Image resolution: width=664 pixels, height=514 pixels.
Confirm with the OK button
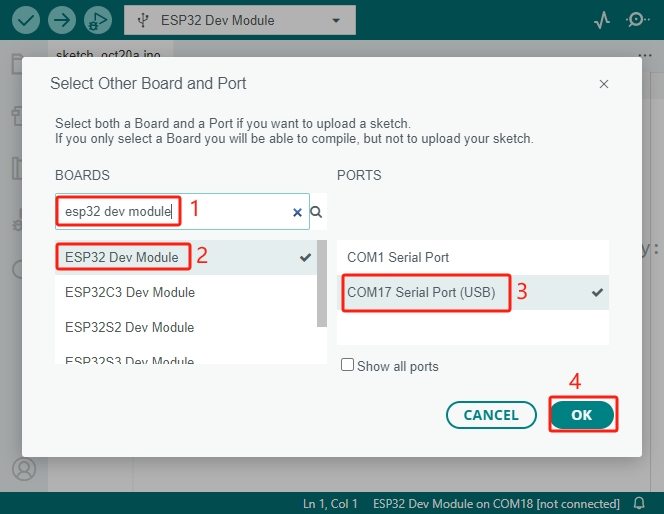(582, 415)
